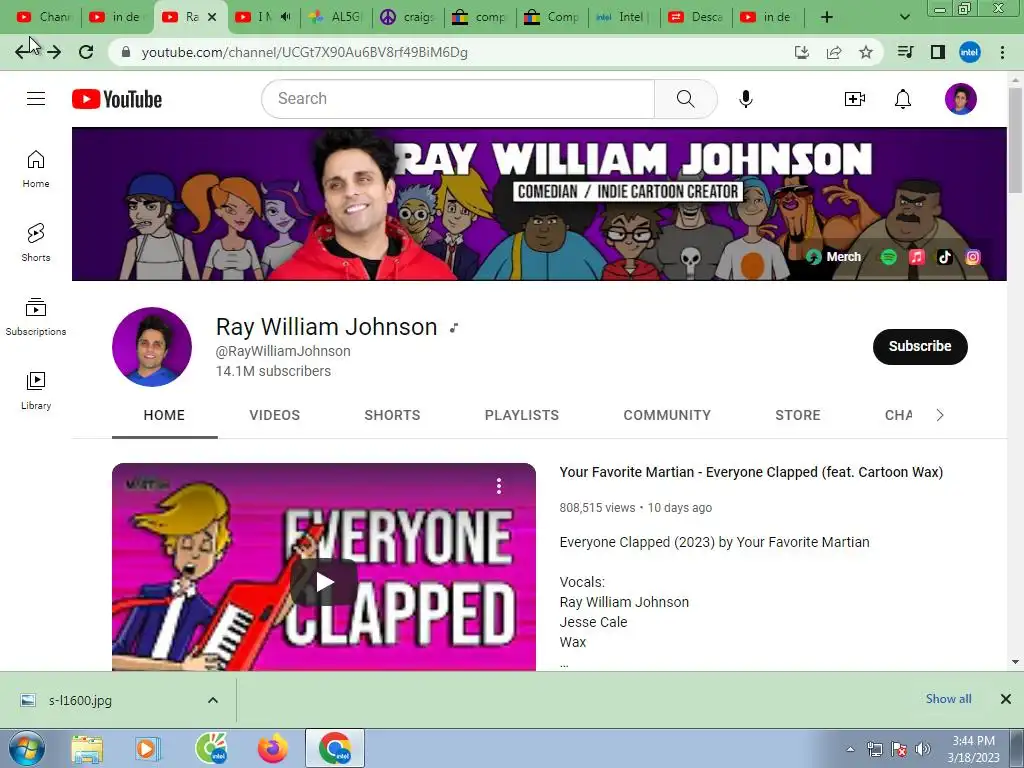Open the TikTok icon on banner
The height and width of the screenshot is (768, 1024).
944,257
